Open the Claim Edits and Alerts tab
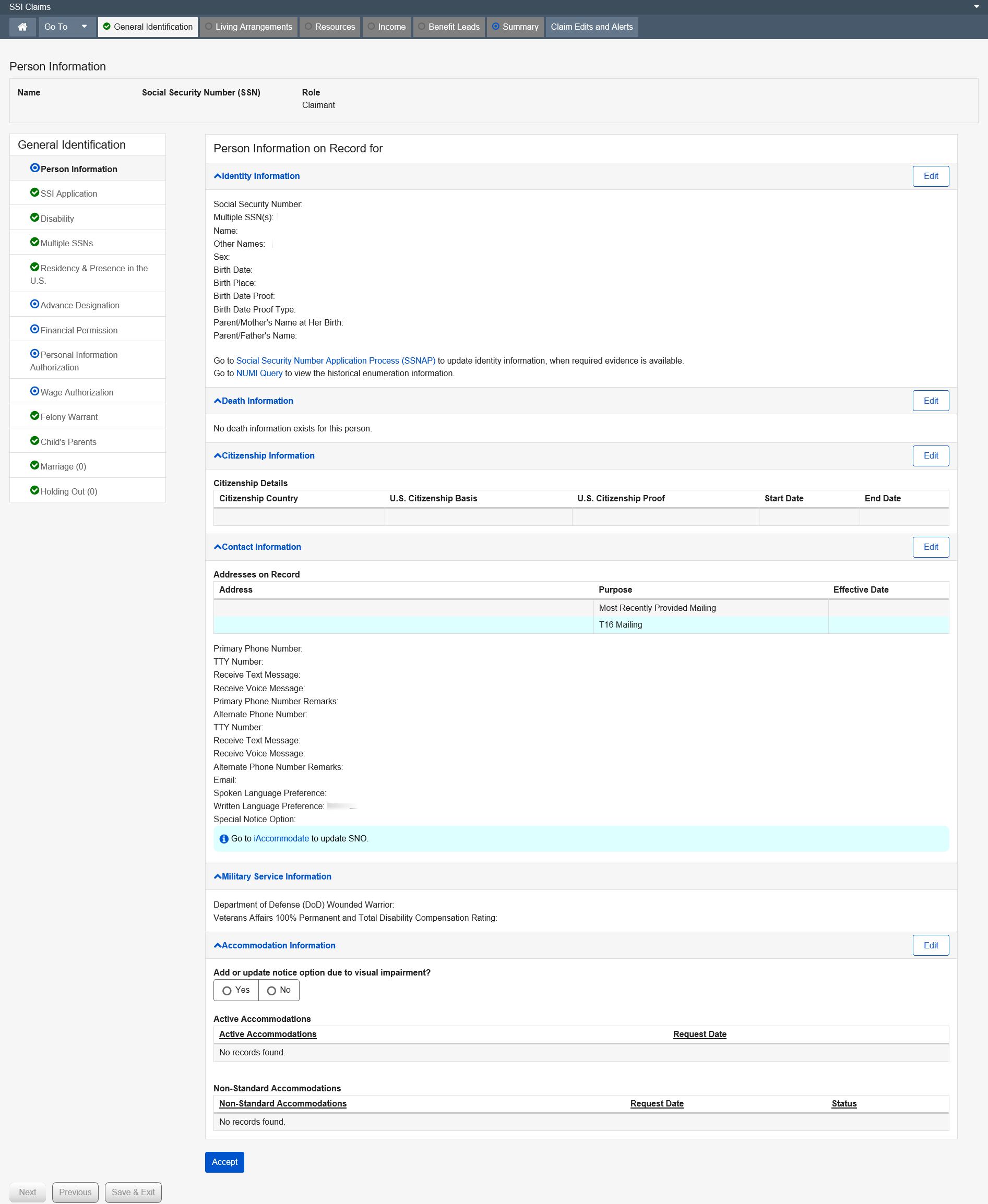 click(591, 27)
